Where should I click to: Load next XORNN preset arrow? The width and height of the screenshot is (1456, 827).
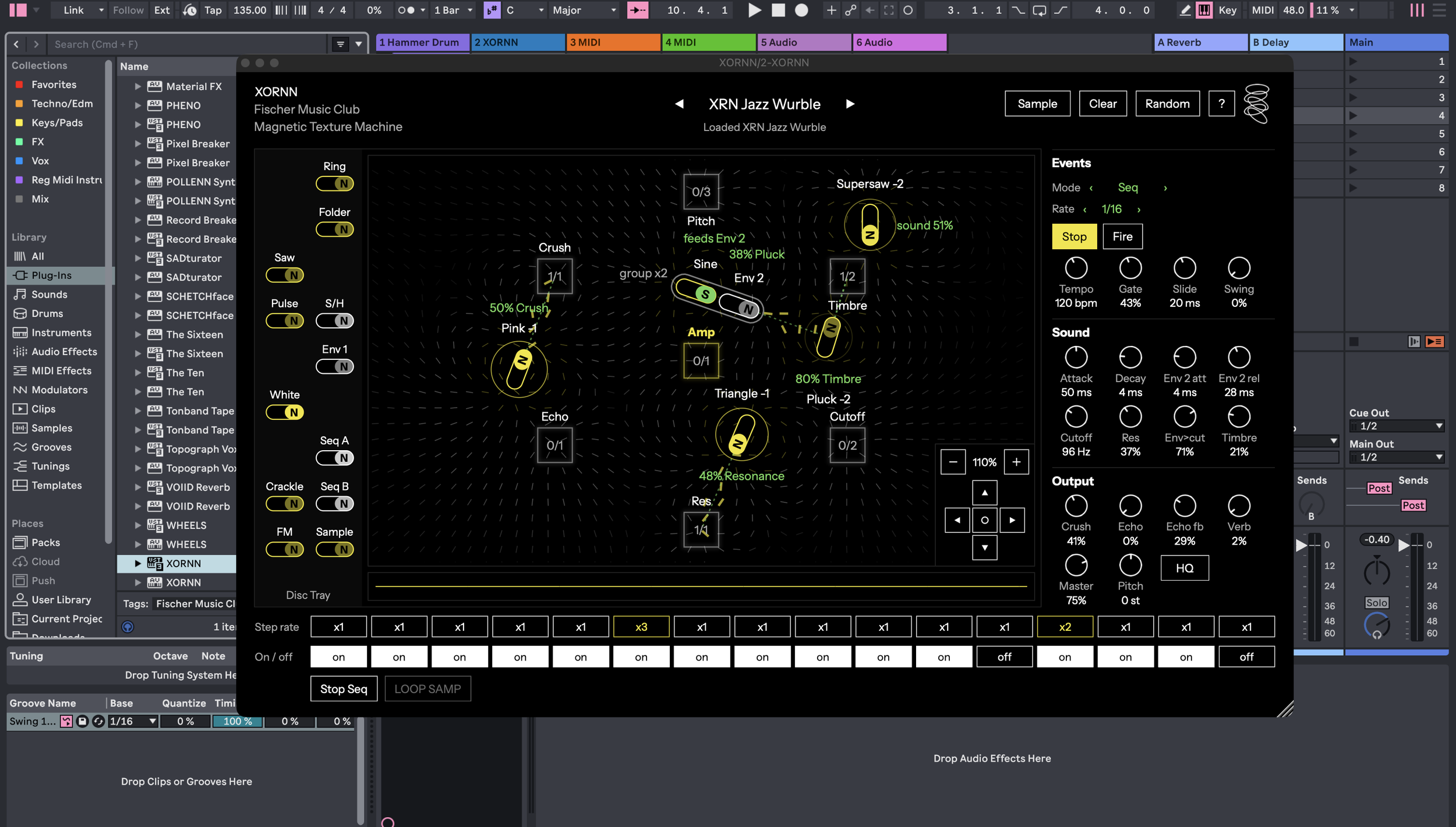850,104
